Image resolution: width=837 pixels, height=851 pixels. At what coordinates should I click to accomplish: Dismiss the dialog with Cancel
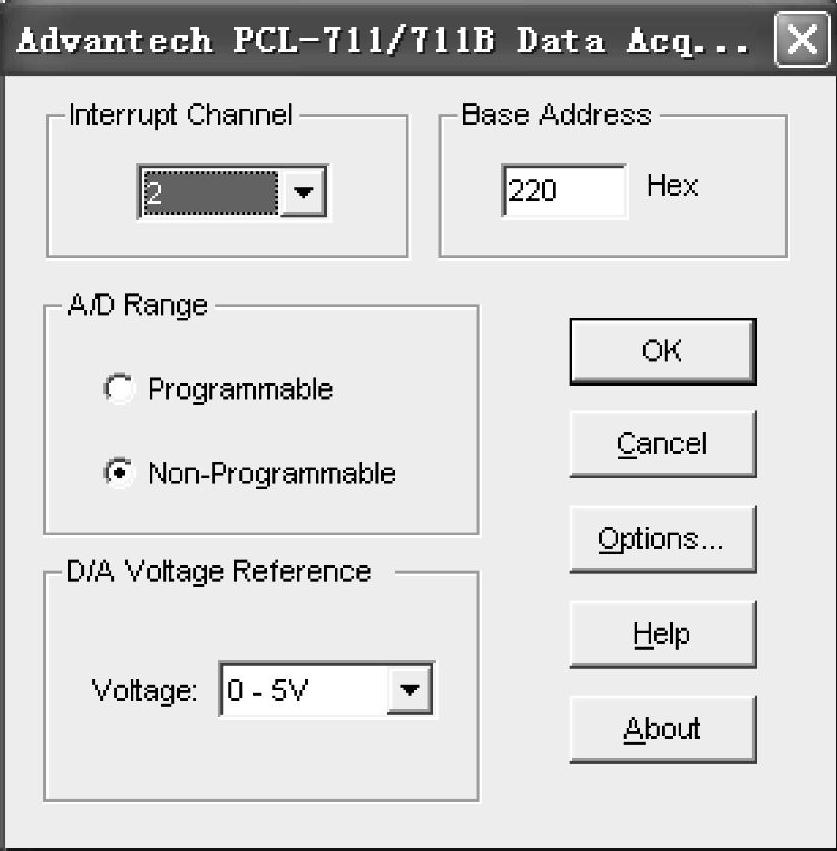click(x=663, y=444)
